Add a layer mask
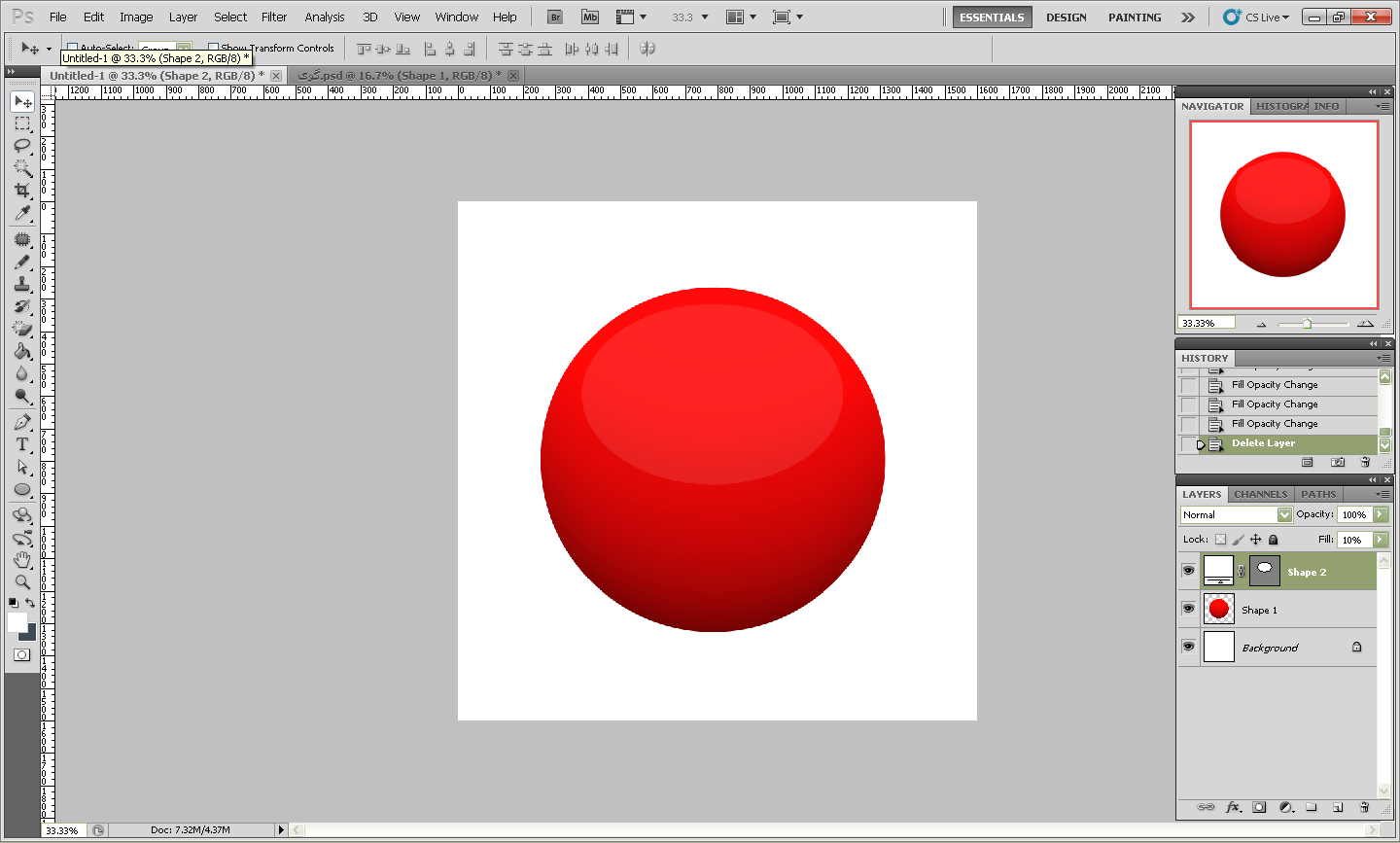The image size is (1400, 843). (1259, 807)
